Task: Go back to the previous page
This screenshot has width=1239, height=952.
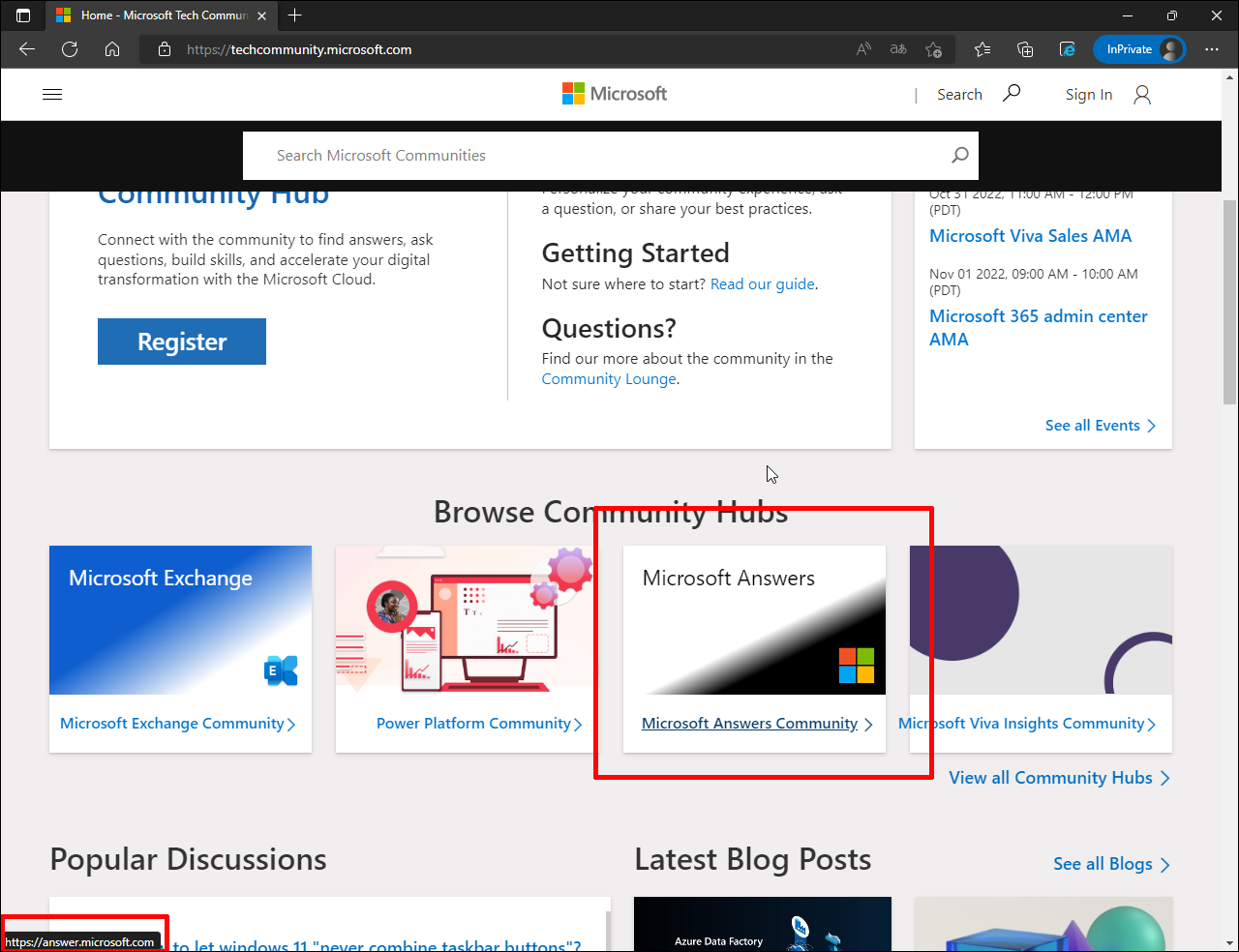Action: (27, 49)
